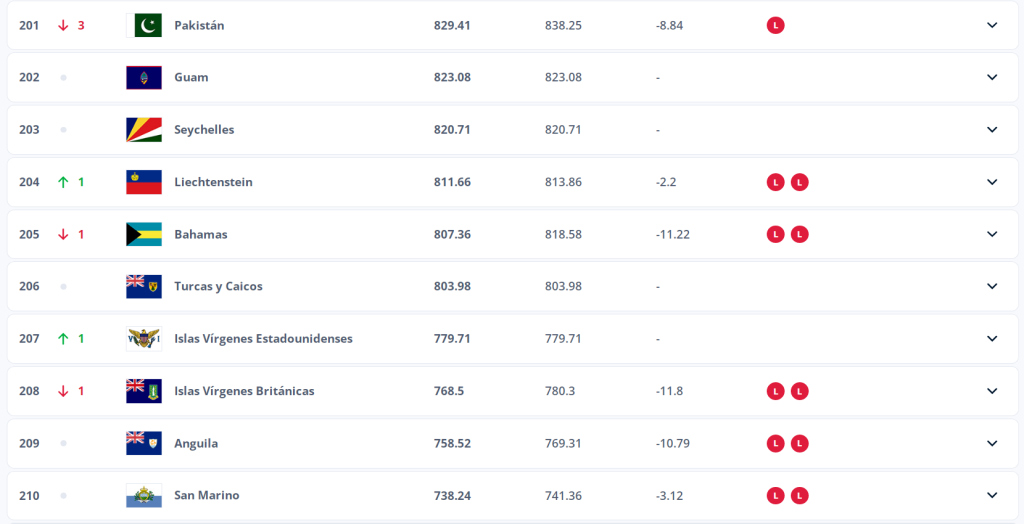Expand the Seychelles row chevron
This screenshot has height=524, width=1024.
pos(992,129)
